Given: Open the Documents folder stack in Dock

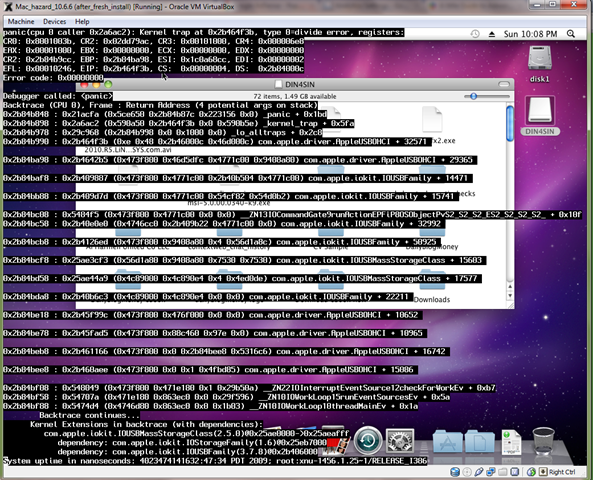Looking at the screenshot, I should pos(479,441).
